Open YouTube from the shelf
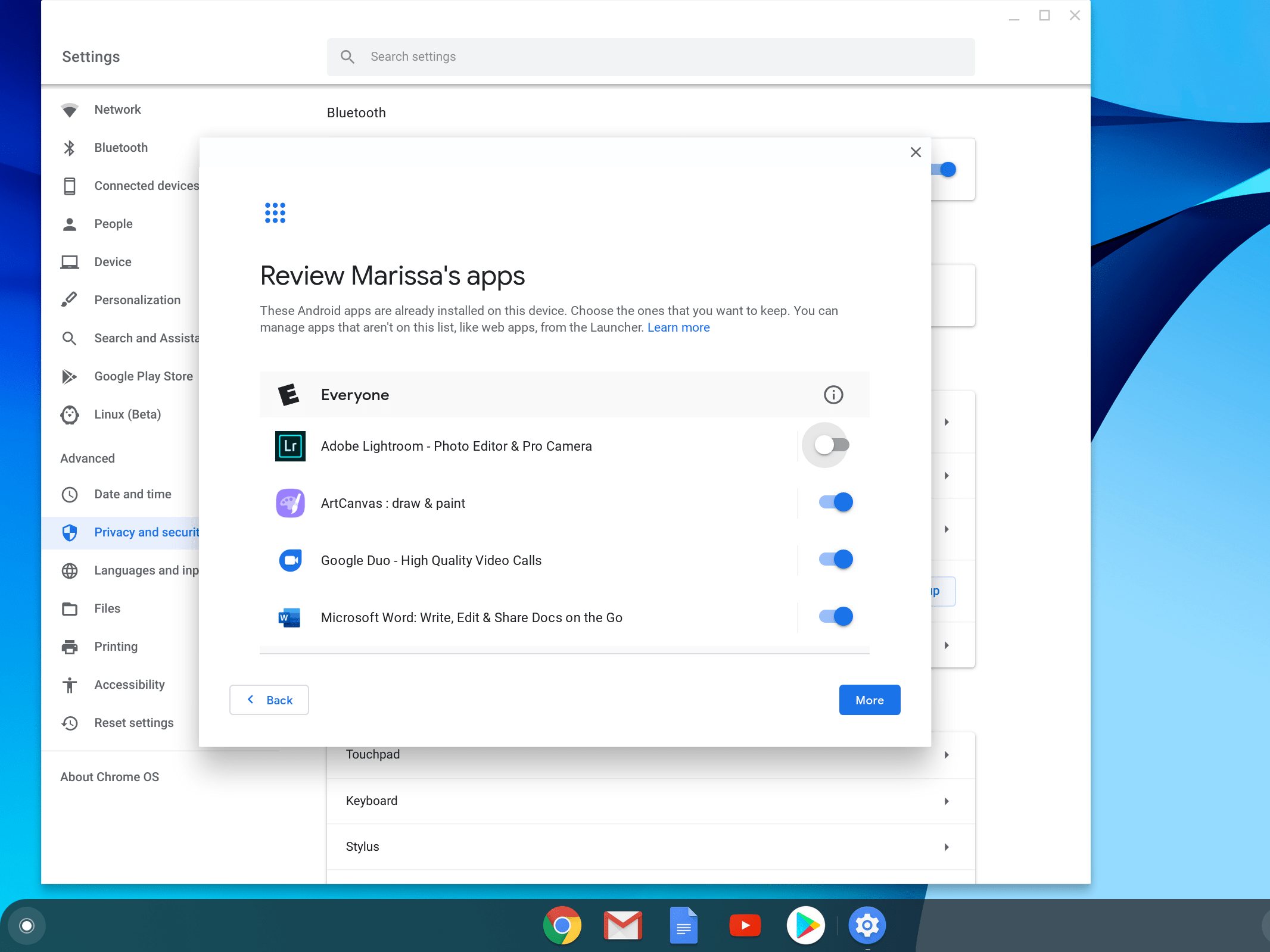This screenshot has width=1270, height=952. (745, 925)
